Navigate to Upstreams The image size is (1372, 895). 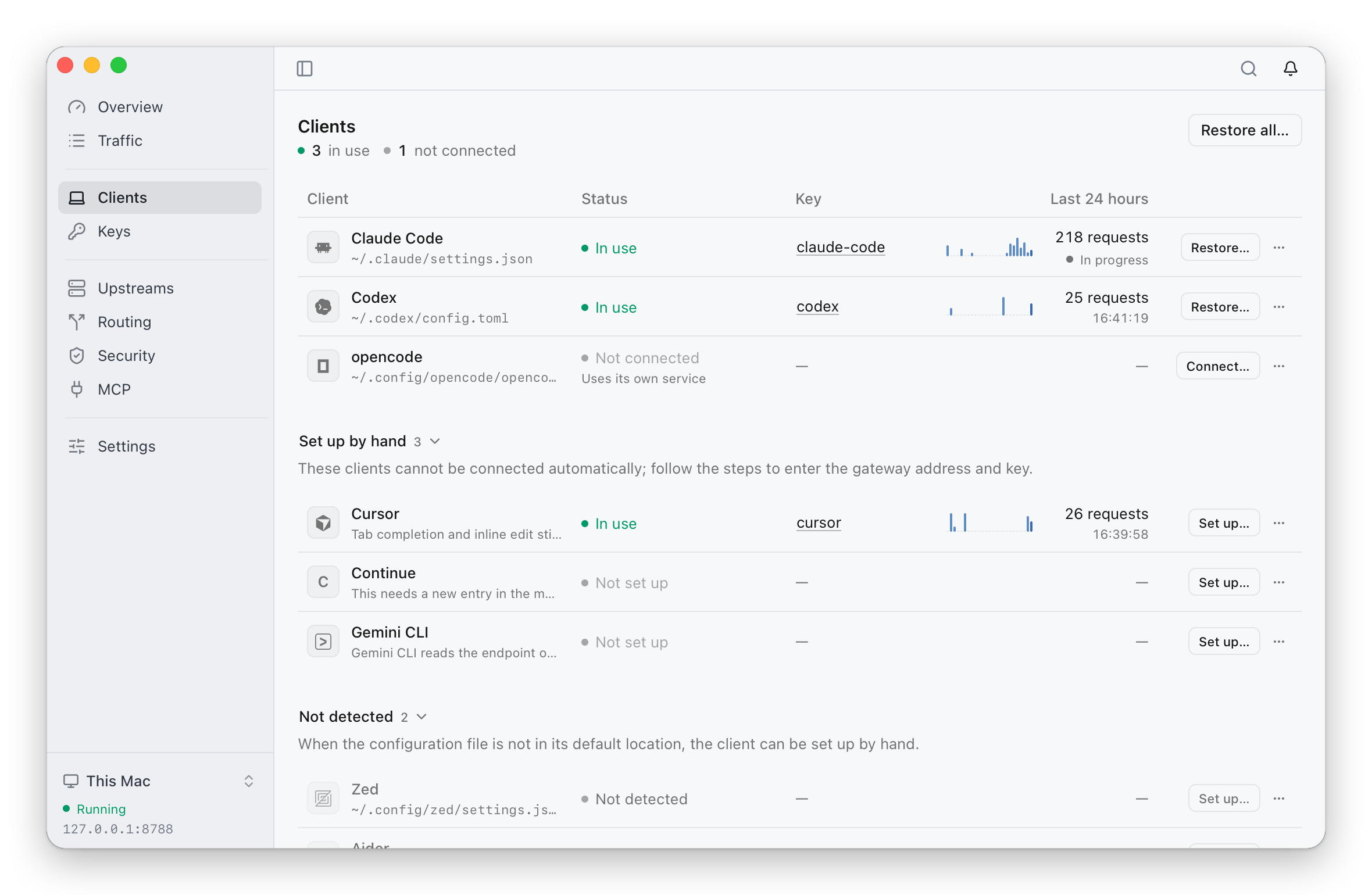[x=160, y=288]
